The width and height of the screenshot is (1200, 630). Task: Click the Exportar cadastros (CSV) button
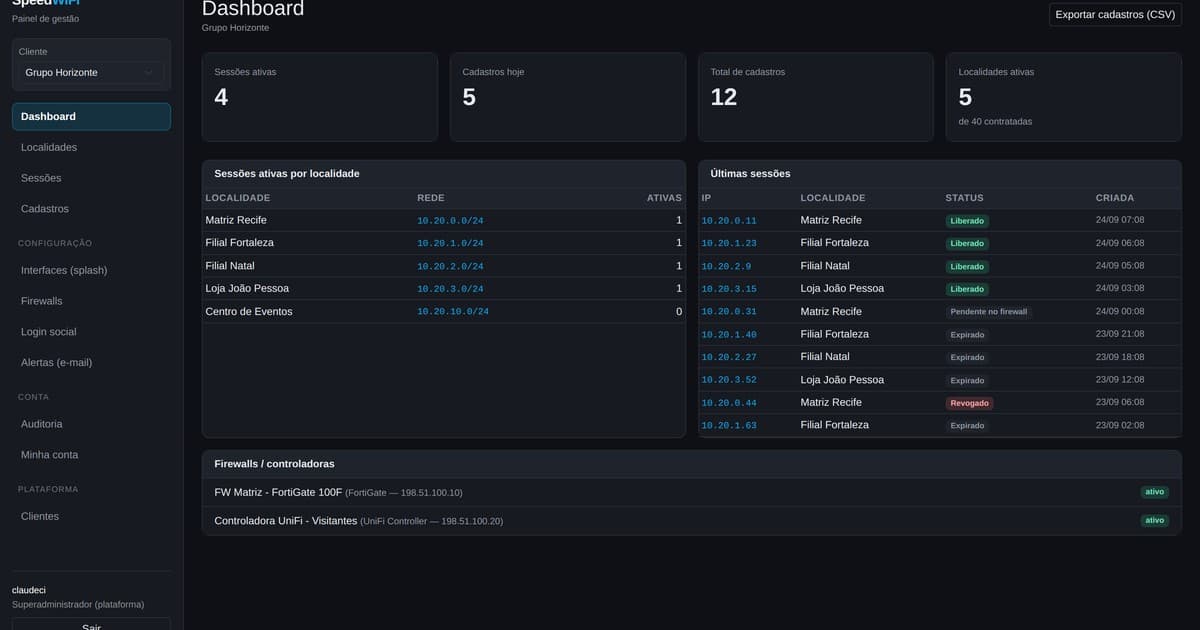coord(1115,14)
